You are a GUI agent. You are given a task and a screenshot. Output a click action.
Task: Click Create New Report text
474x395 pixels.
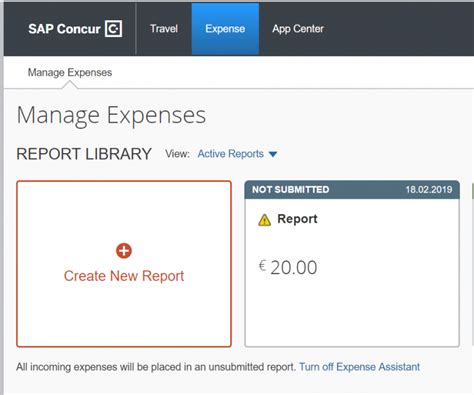pos(124,276)
